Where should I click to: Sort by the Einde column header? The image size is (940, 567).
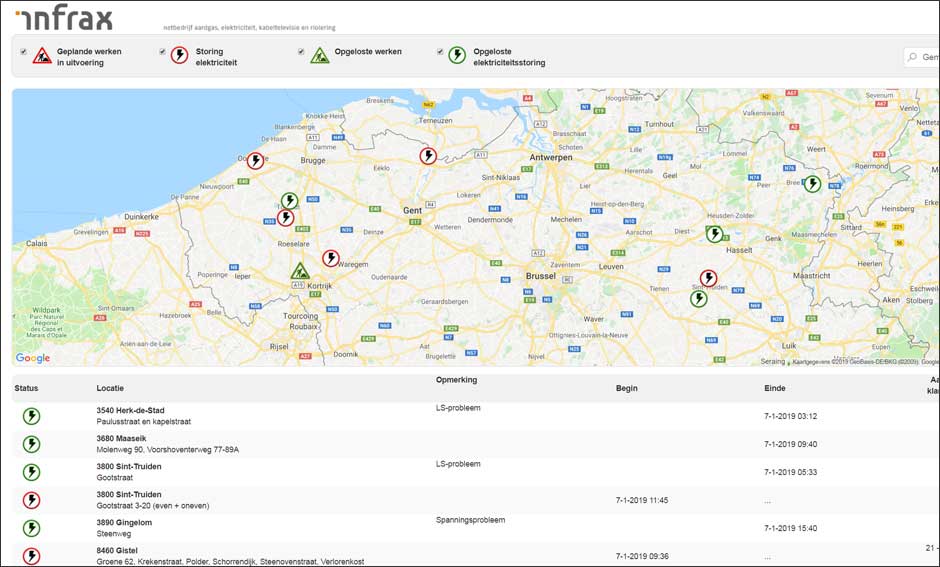point(775,388)
